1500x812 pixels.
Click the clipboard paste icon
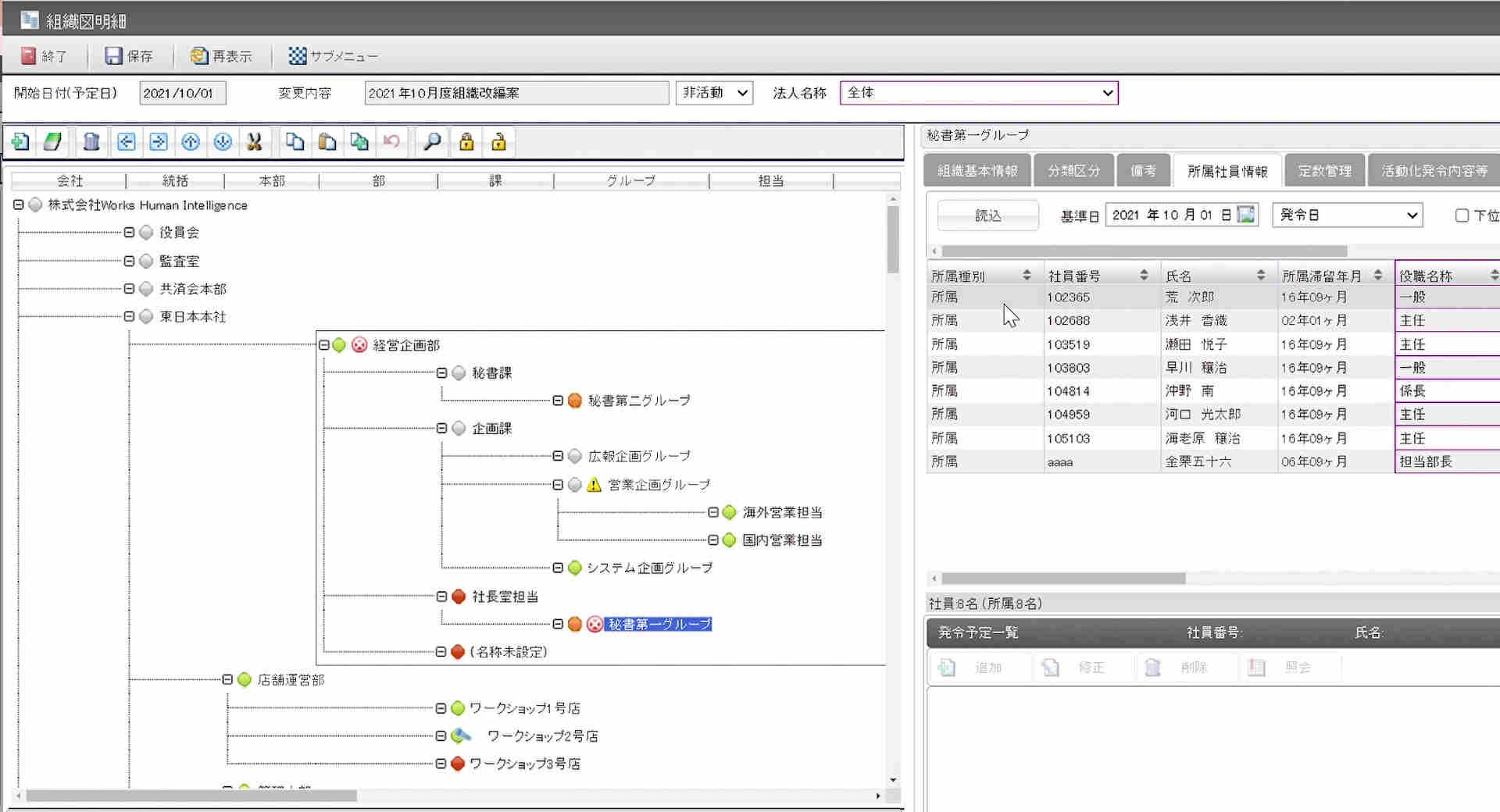tap(327, 141)
